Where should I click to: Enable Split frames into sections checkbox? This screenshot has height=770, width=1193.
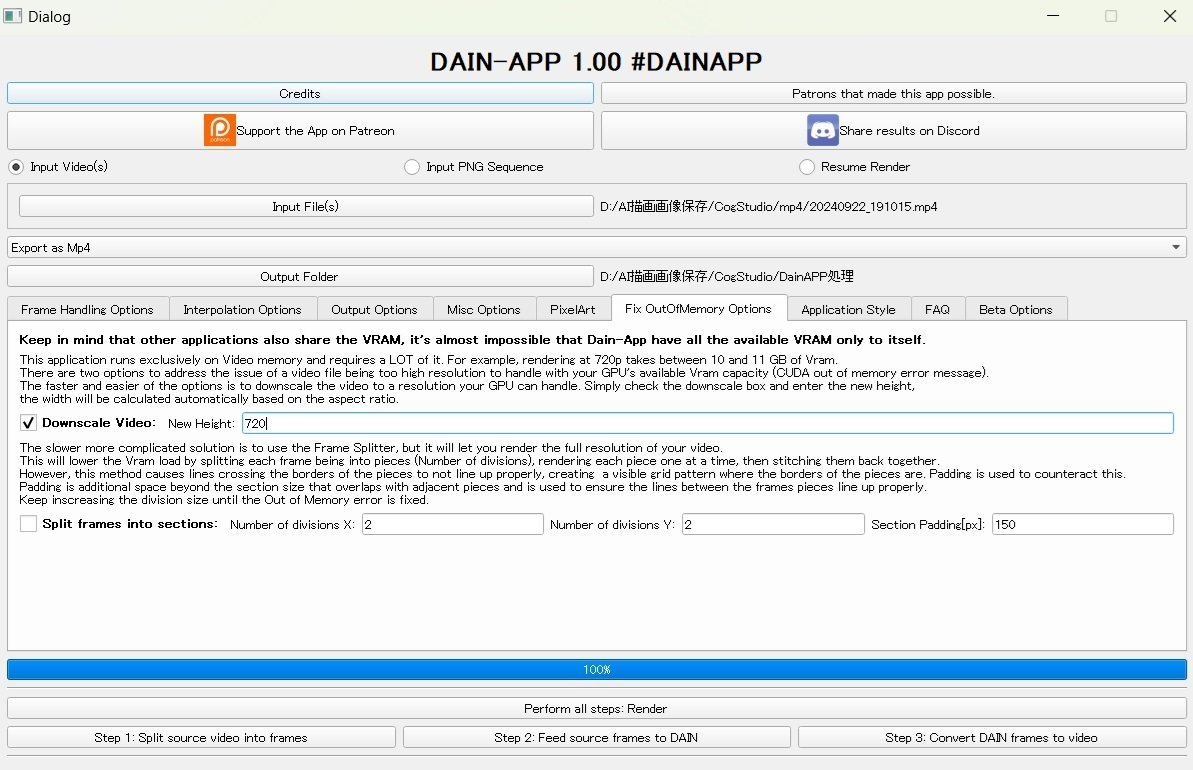point(28,523)
